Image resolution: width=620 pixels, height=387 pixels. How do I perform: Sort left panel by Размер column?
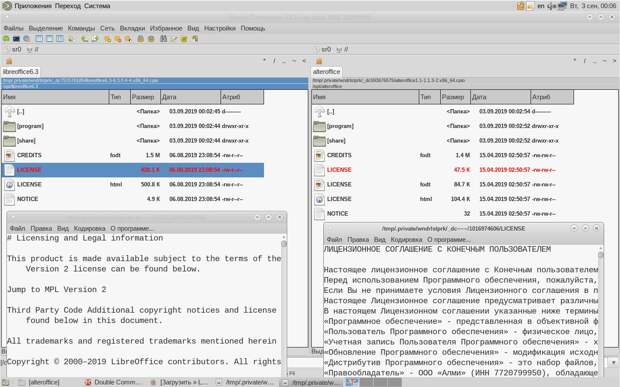[145, 97]
